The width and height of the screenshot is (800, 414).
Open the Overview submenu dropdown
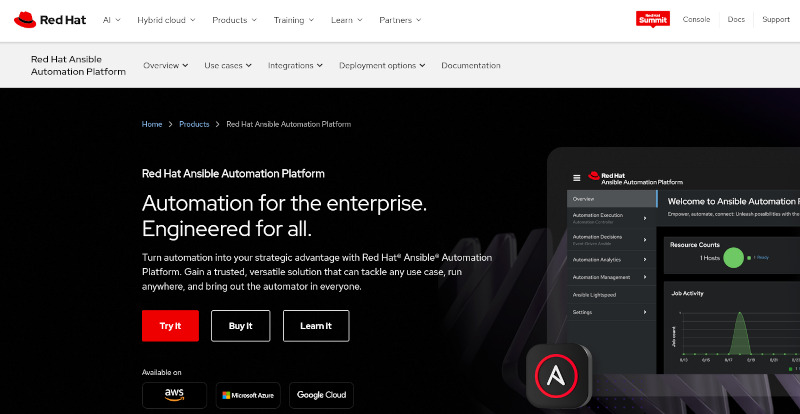[x=165, y=65]
